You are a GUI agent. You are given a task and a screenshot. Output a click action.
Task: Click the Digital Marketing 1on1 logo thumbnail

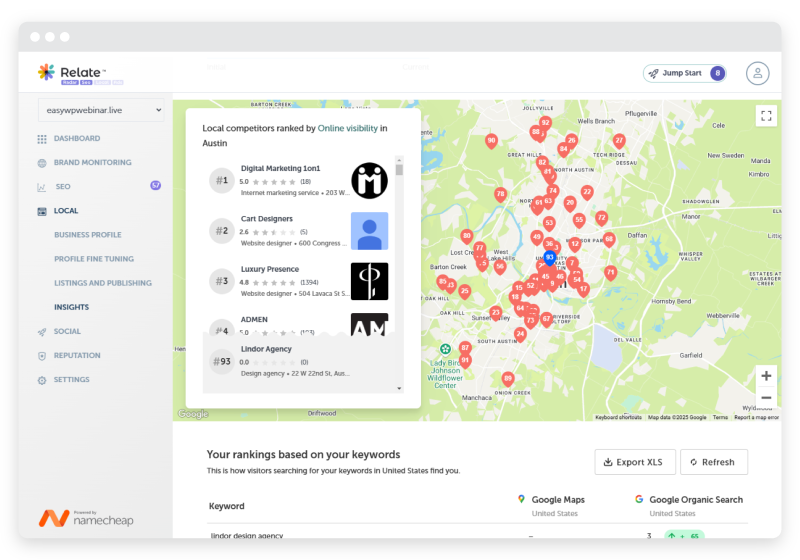369,181
